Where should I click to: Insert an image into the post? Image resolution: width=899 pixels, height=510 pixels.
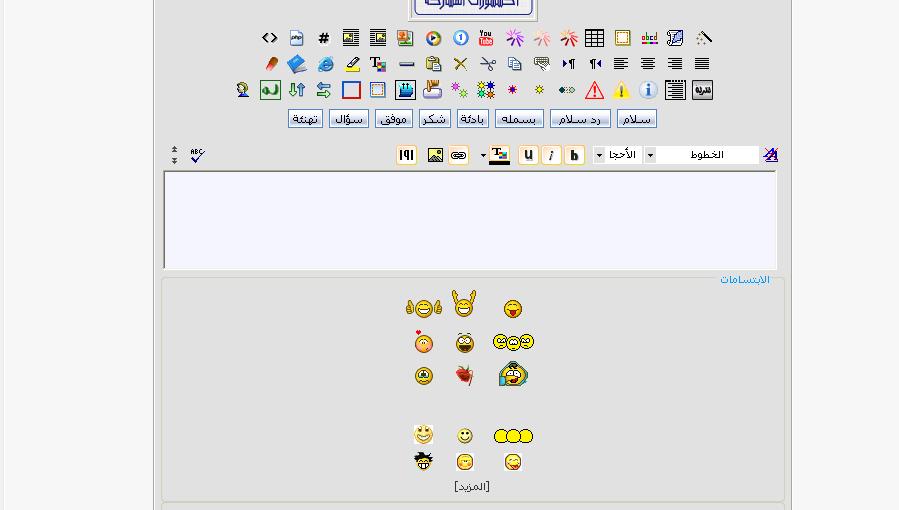pyautogui.click(x=435, y=155)
